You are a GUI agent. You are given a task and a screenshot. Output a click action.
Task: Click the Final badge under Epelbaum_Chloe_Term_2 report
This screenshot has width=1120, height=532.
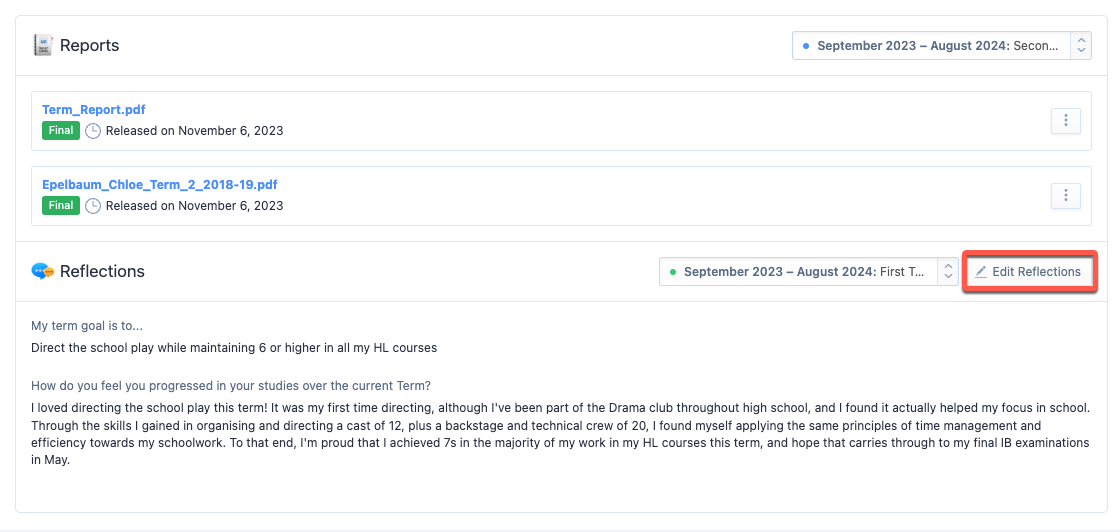[x=61, y=205]
